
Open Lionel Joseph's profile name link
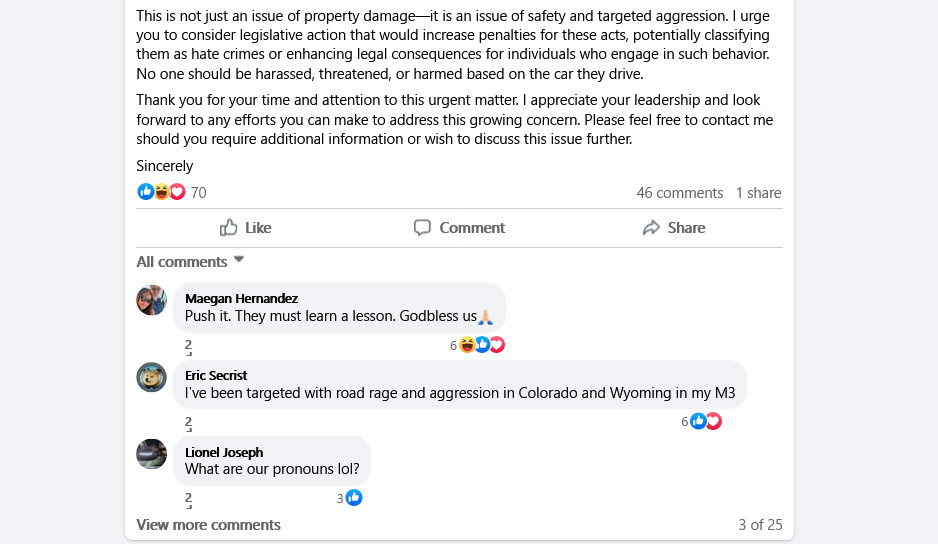[x=224, y=452]
